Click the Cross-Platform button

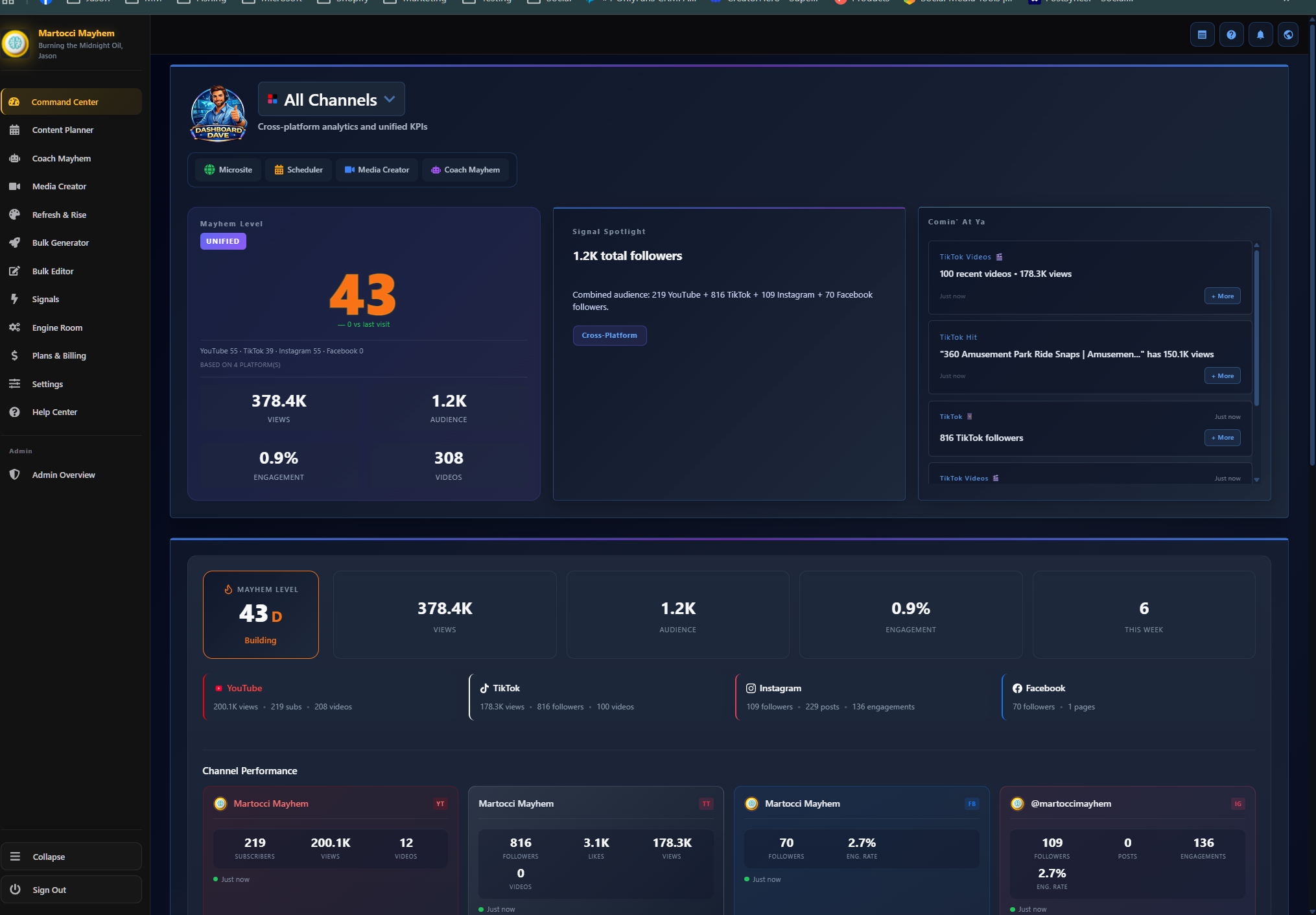point(609,335)
